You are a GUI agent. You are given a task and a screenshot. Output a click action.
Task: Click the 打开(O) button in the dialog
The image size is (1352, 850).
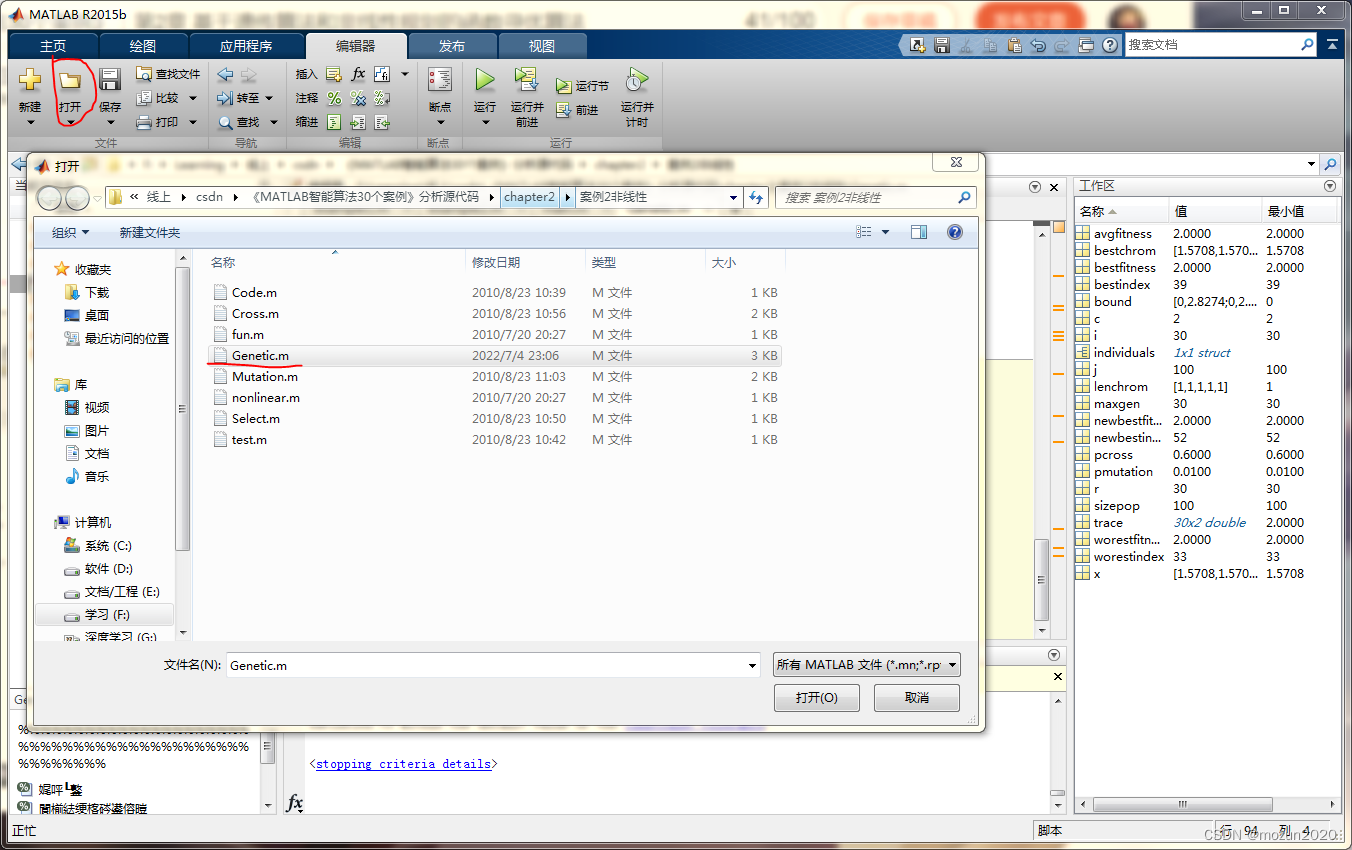(x=817, y=698)
